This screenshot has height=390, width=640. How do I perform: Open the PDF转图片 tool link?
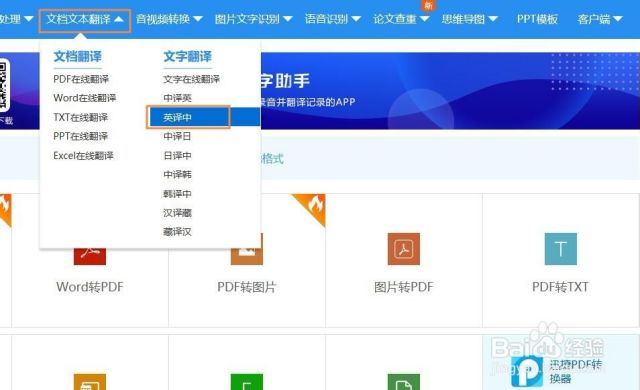247,287
